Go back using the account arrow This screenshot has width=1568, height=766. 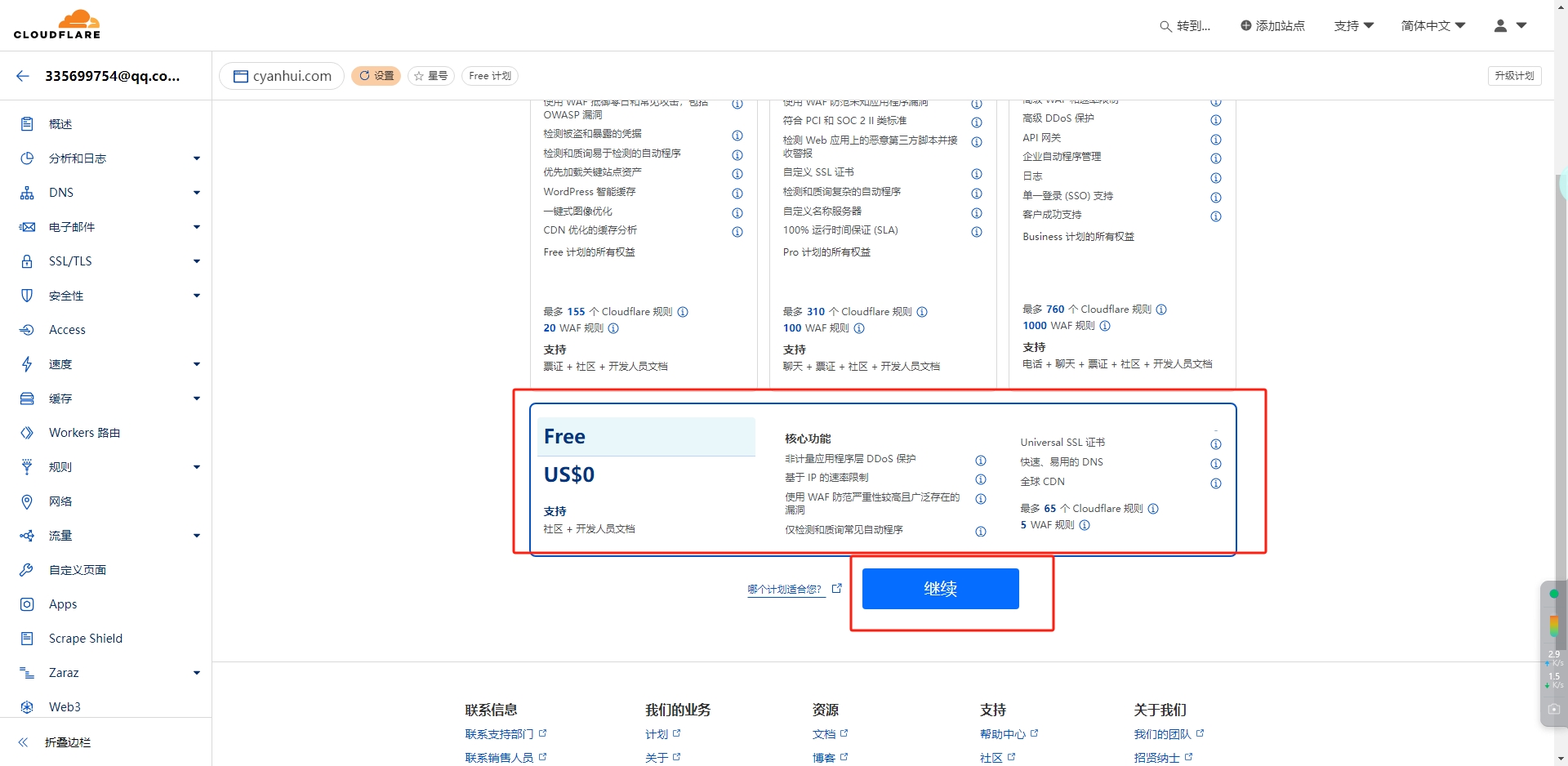click(x=23, y=76)
